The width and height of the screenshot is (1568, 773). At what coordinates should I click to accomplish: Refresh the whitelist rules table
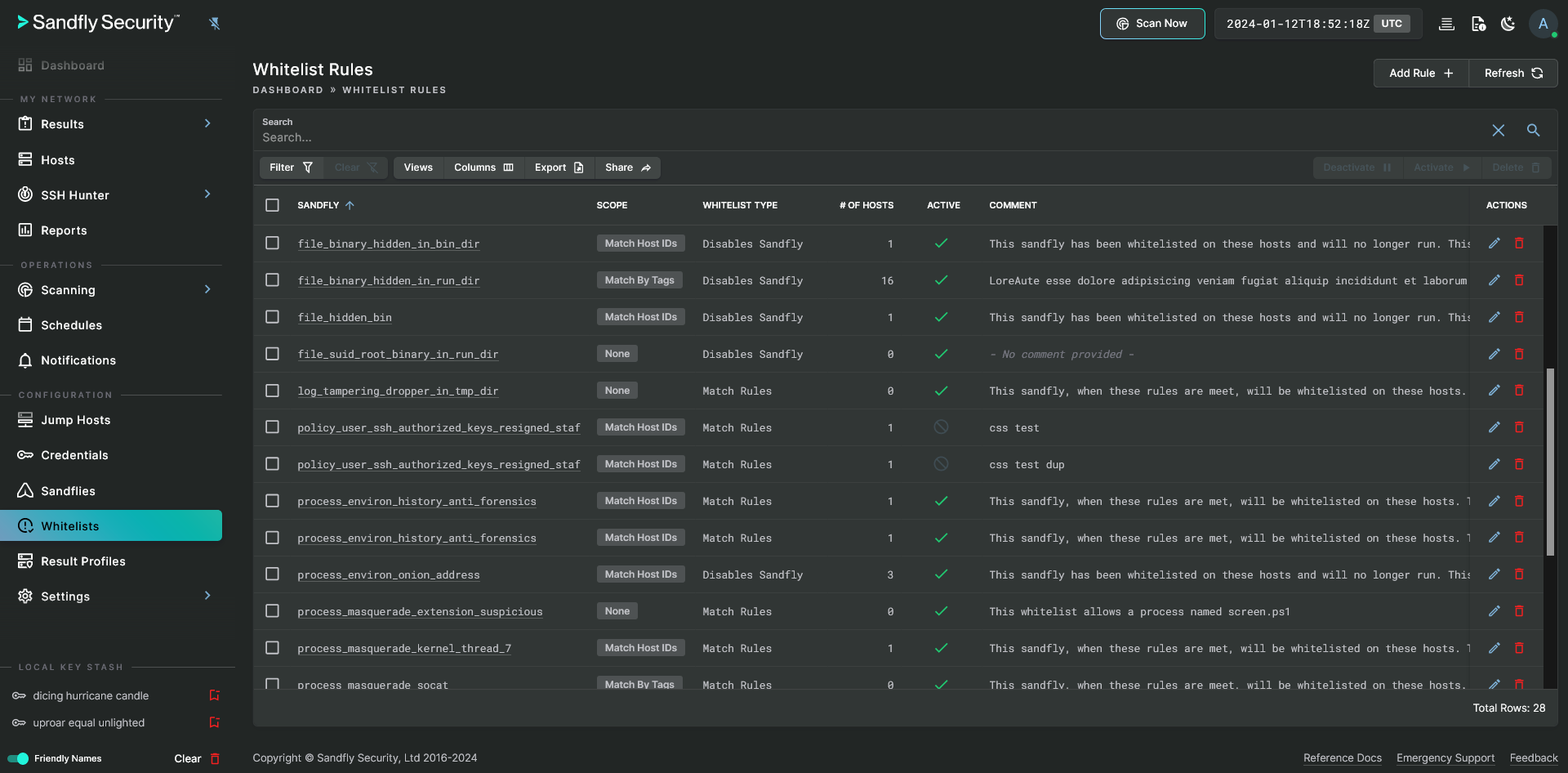click(1513, 73)
